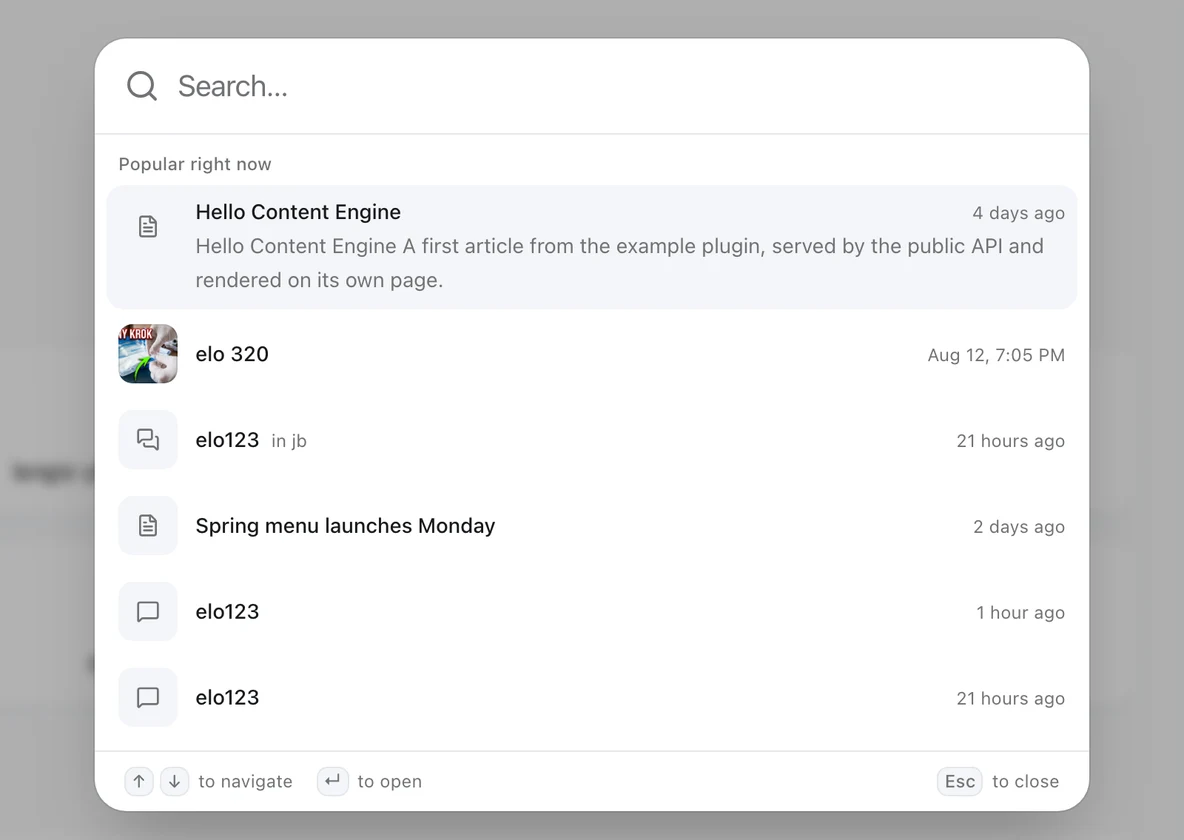
Task: Open the Hello Content Engine result
Action: (592, 247)
